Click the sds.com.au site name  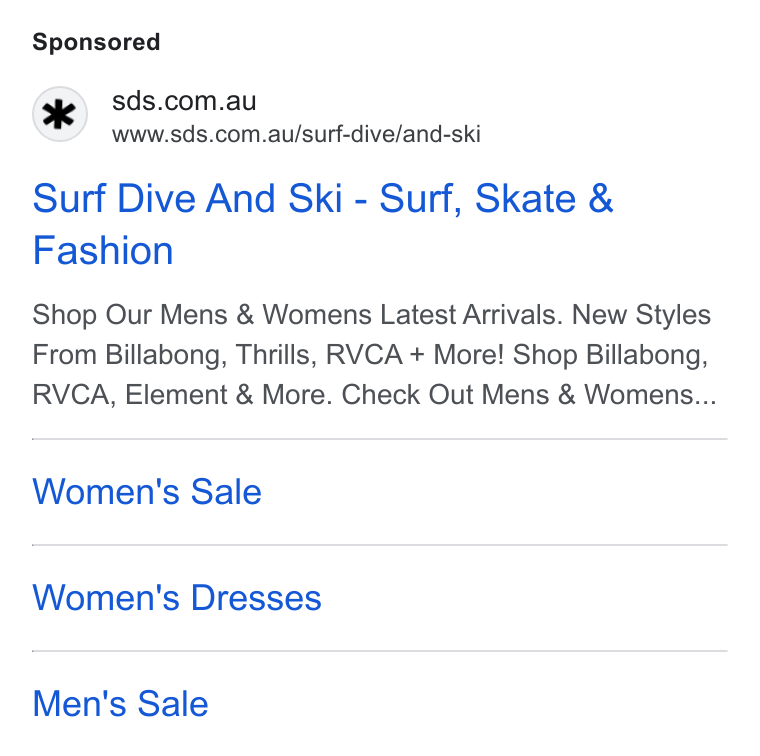pyautogui.click(x=184, y=101)
